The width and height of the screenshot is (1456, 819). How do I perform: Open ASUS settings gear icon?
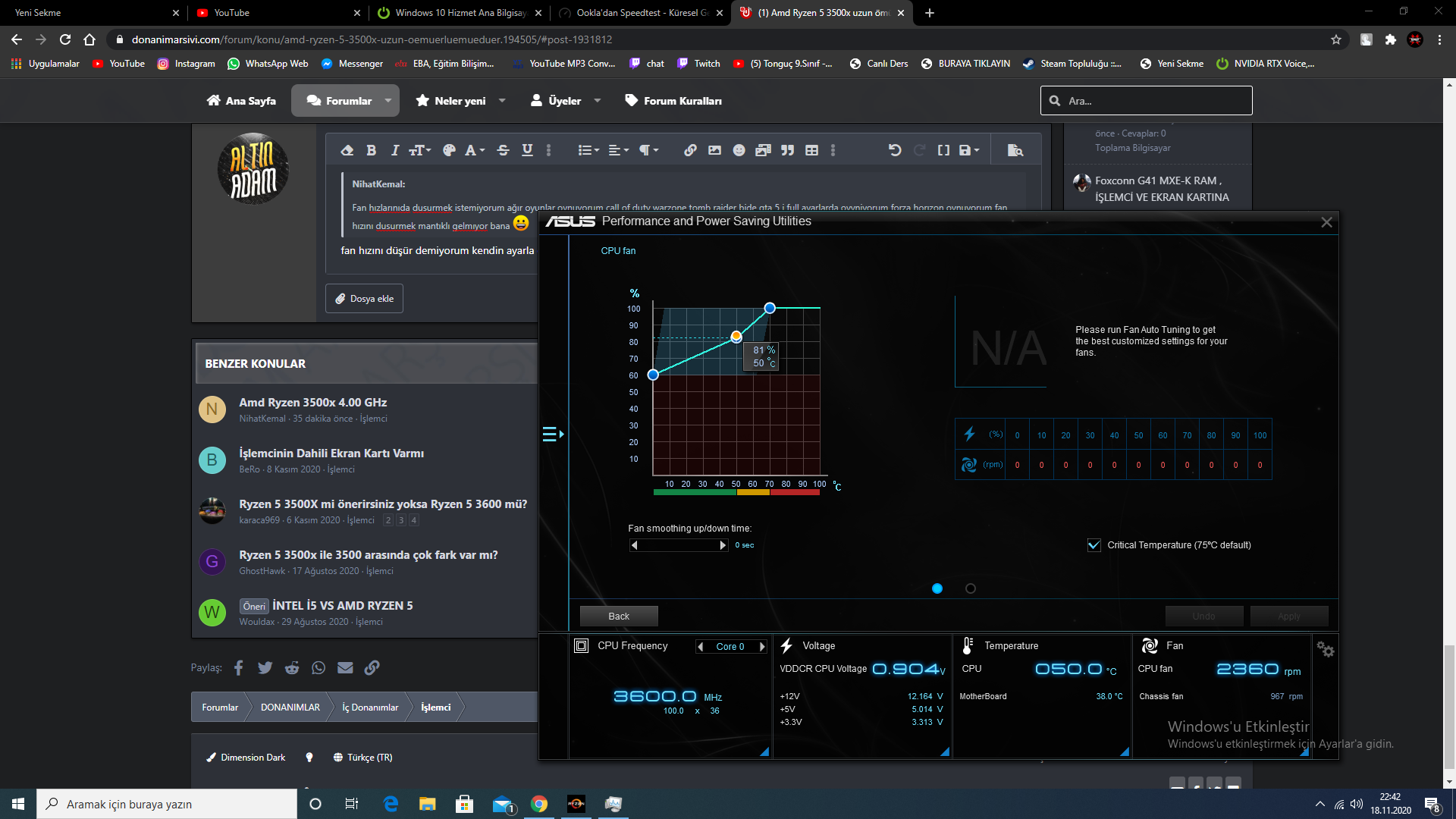(1325, 650)
